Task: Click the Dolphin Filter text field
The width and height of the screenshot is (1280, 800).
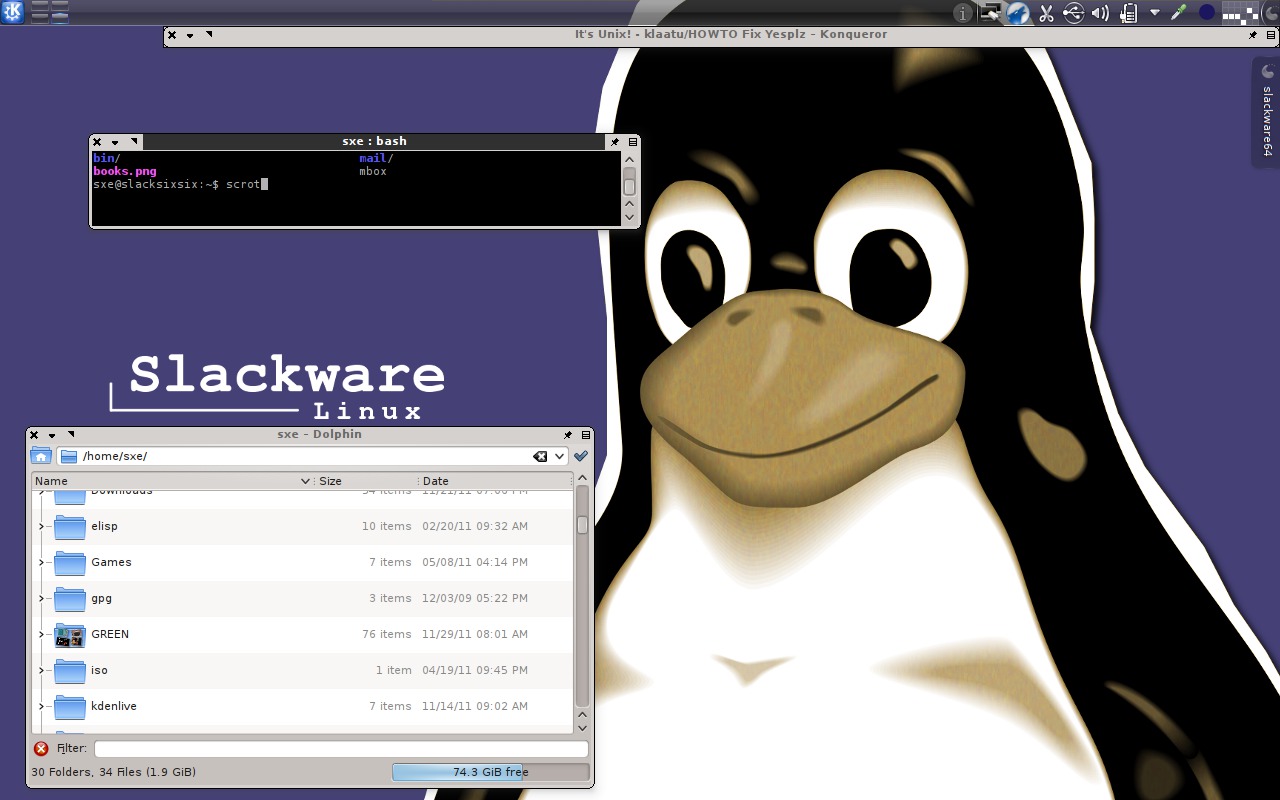Action: point(341,748)
